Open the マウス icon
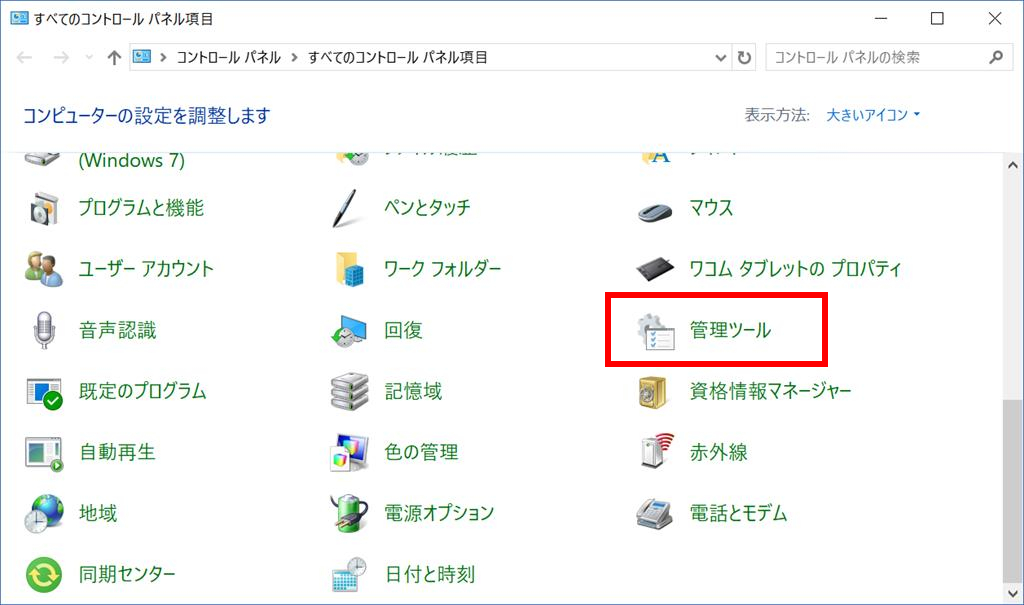This screenshot has width=1024, height=605. [655, 209]
